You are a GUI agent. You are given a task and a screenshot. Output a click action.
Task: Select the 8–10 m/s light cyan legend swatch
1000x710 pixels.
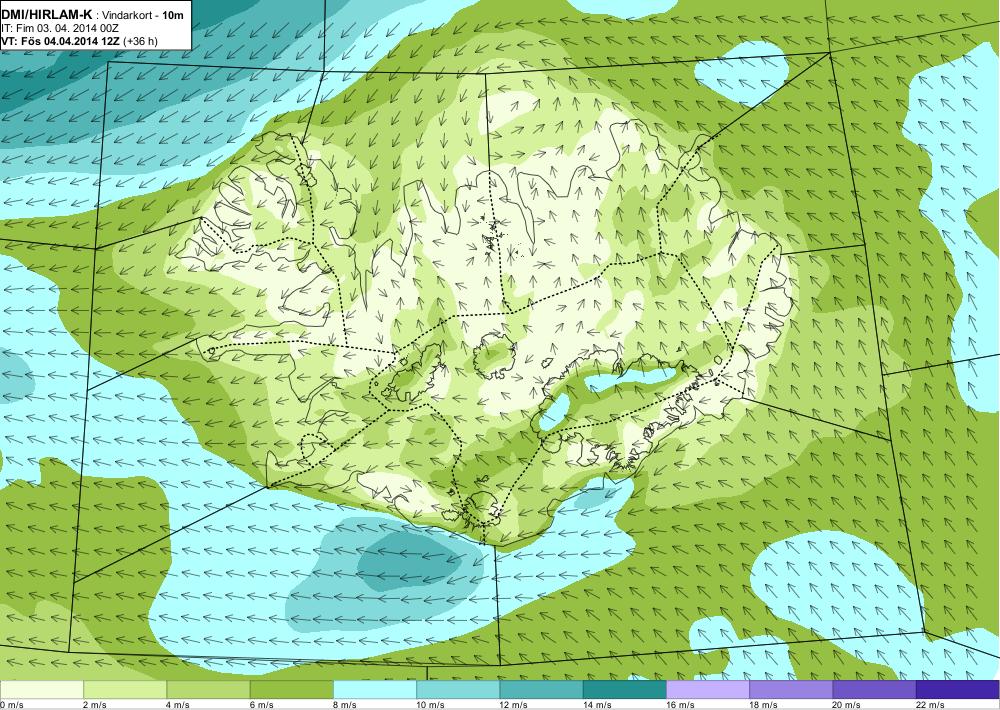coord(375,690)
